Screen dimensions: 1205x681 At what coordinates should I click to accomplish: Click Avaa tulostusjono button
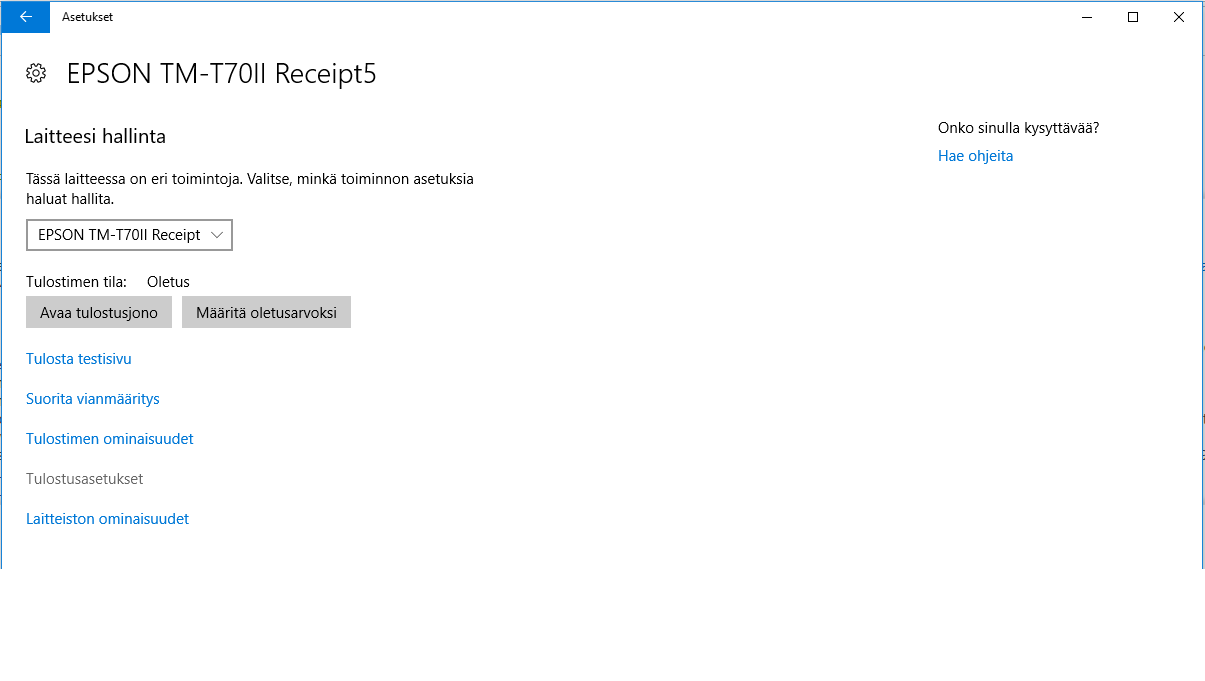point(99,312)
